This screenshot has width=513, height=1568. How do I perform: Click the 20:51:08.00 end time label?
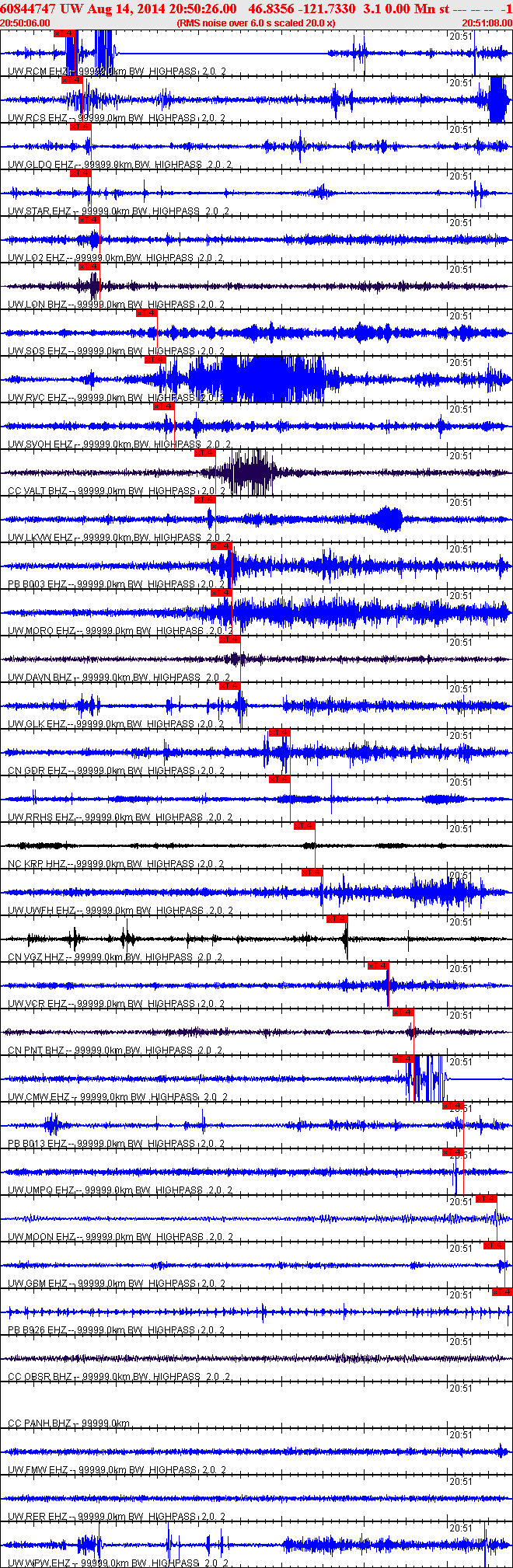click(x=487, y=23)
